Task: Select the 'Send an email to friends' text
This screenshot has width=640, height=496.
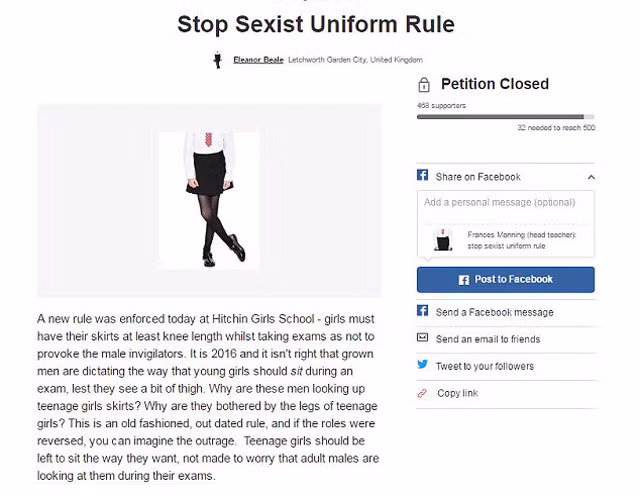Action: tap(488, 339)
